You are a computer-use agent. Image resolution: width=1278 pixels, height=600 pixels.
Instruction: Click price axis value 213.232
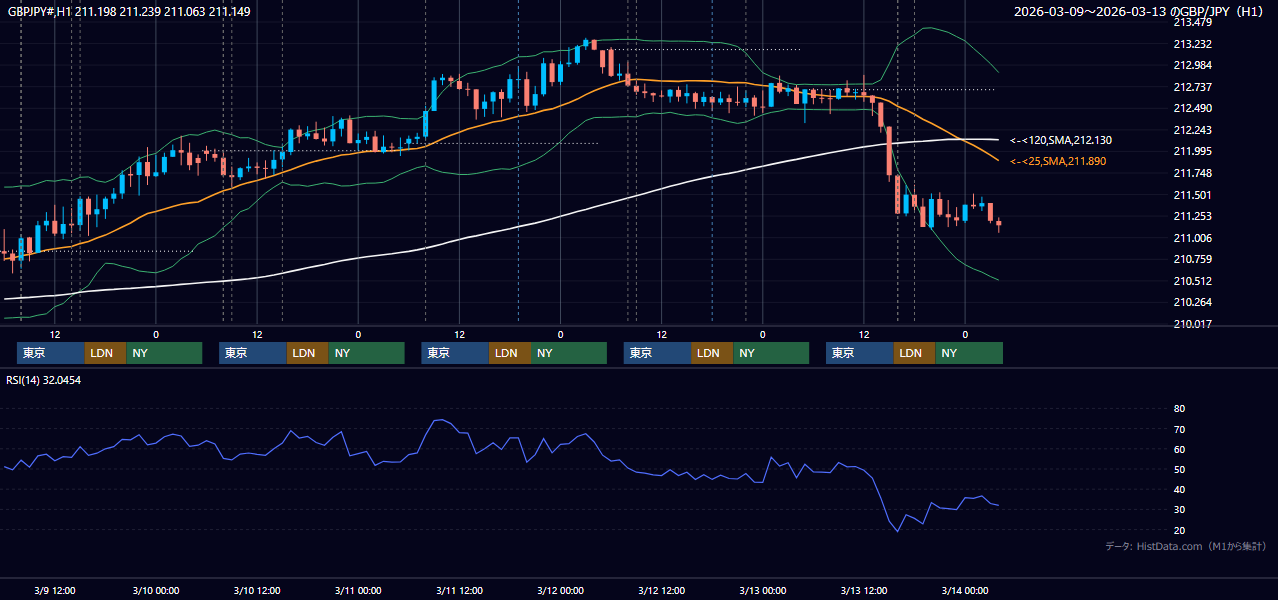point(1192,44)
